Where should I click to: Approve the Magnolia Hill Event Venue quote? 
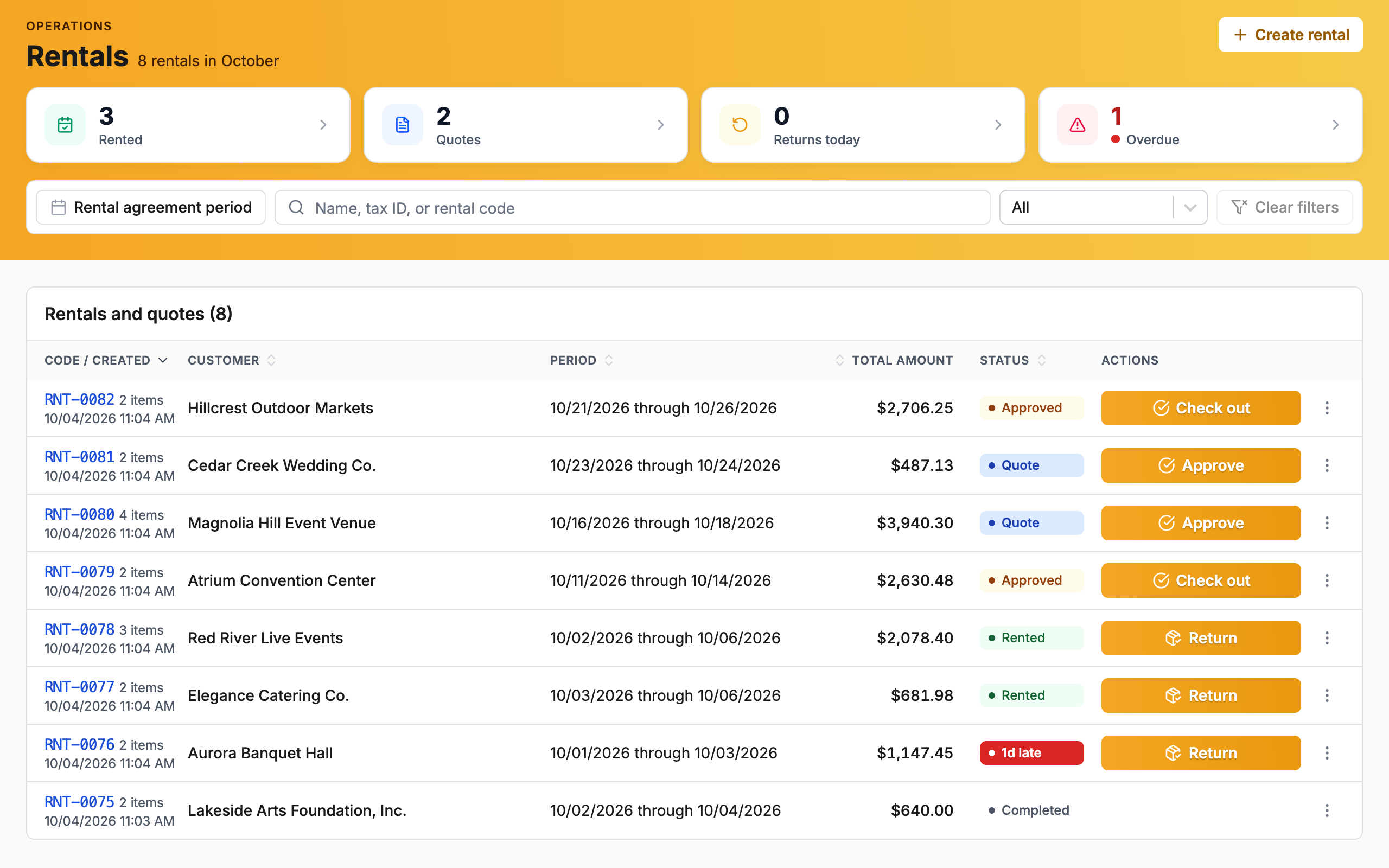[x=1201, y=523]
